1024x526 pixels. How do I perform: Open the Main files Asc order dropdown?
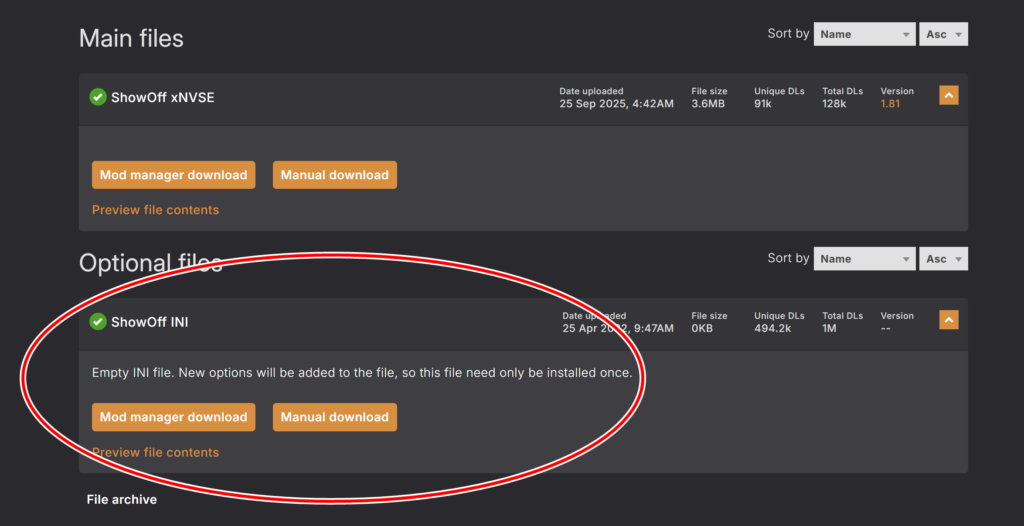tap(944, 34)
